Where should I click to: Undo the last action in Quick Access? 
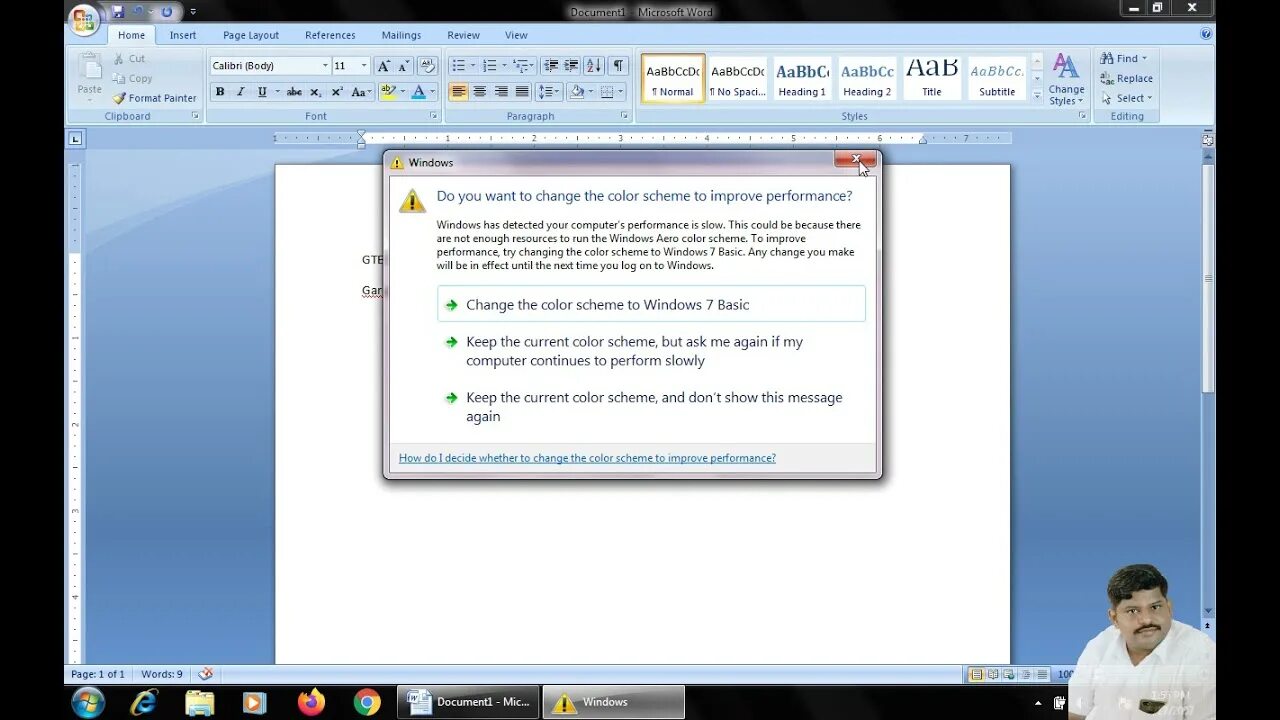139,12
